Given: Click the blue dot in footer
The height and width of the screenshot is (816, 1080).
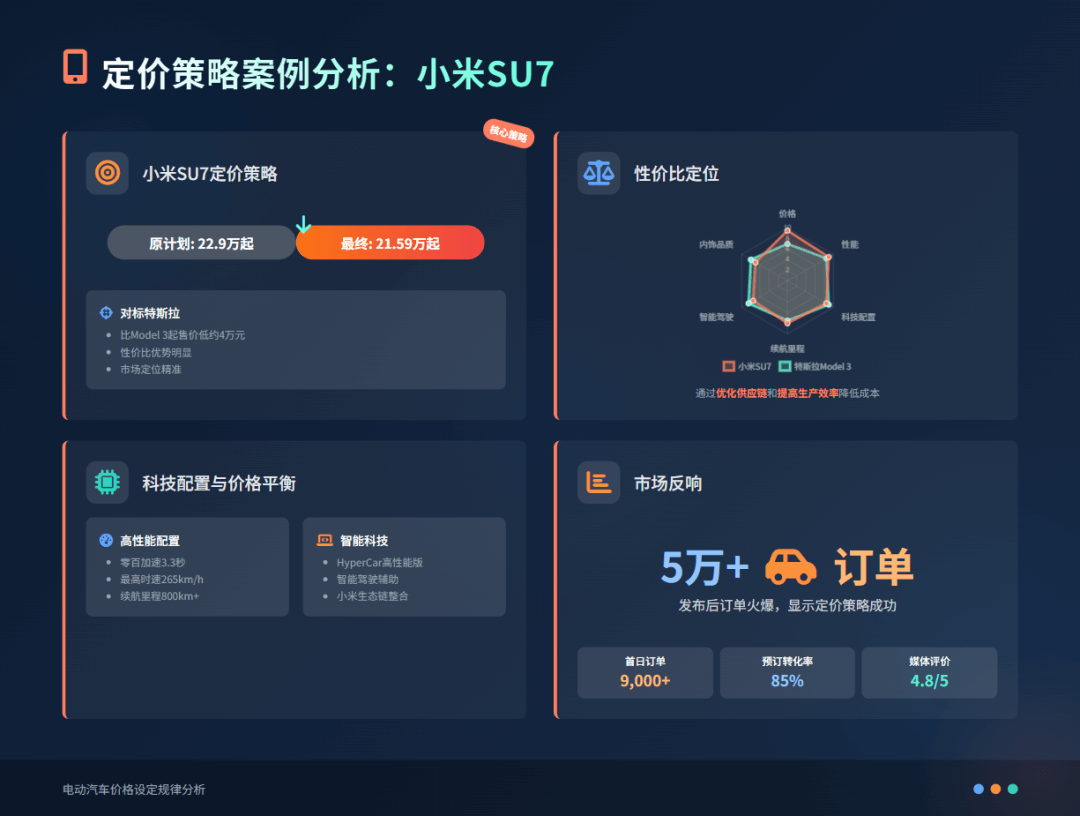Looking at the screenshot, I should pos(978,789).
